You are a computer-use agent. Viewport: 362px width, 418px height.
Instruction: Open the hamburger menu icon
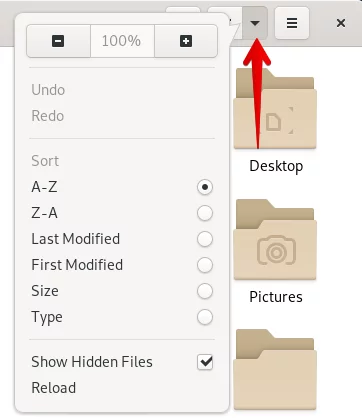[x=292, y=23]
